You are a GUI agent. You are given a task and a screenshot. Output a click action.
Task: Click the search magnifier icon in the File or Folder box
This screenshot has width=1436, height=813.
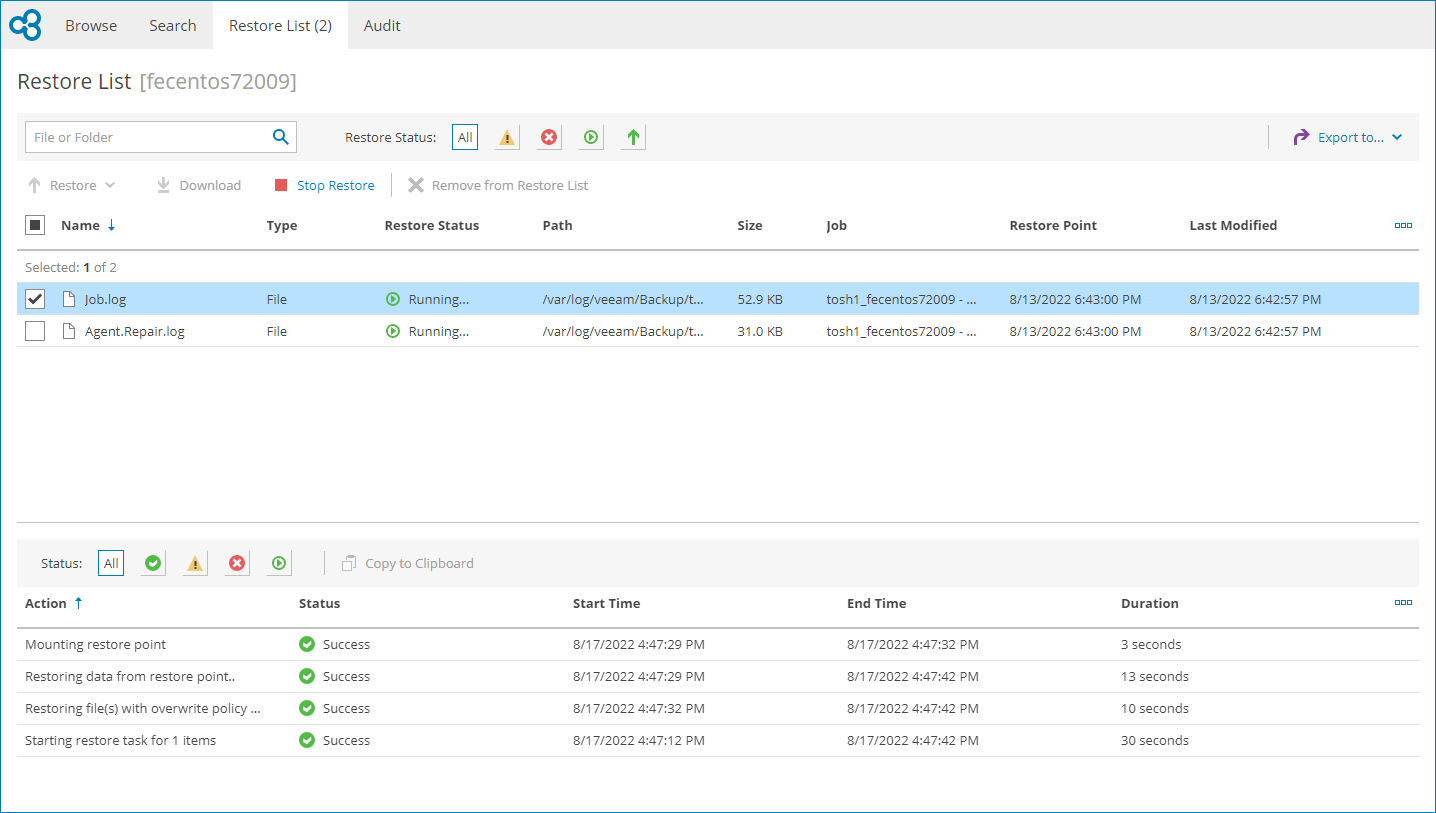[x=281, y=137]
